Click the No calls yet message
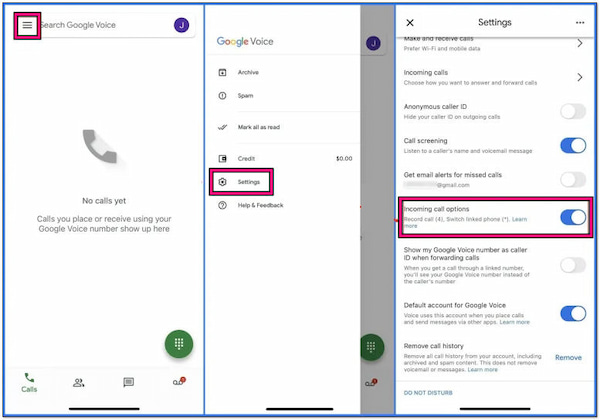The image size is (600, 420). pos(104,201)
